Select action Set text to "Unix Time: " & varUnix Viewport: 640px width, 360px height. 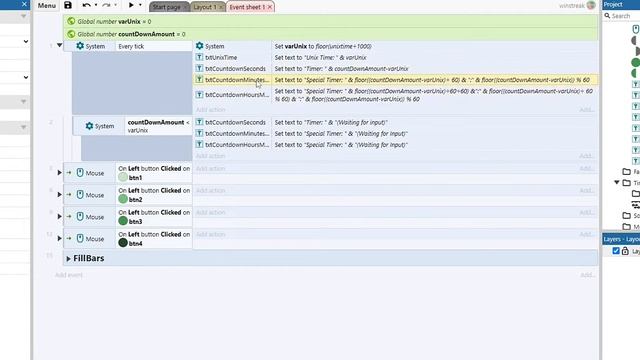[x=434, y=58]
